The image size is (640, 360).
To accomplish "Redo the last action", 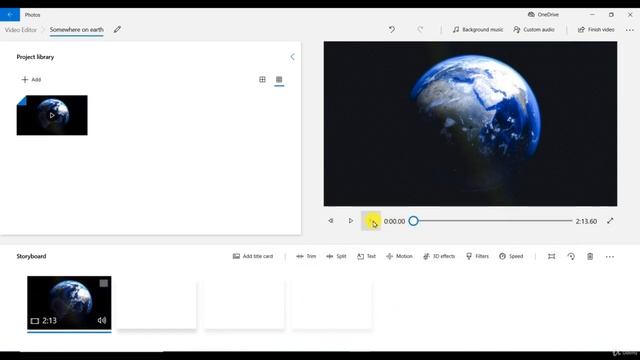I will tap(420, 29).
